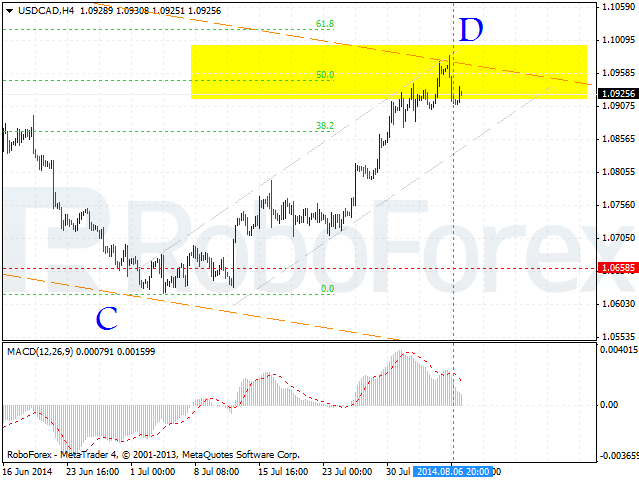Select the blue letter C label
The image size is (639, 480).
pyautogui.click(x=107, y=318)
